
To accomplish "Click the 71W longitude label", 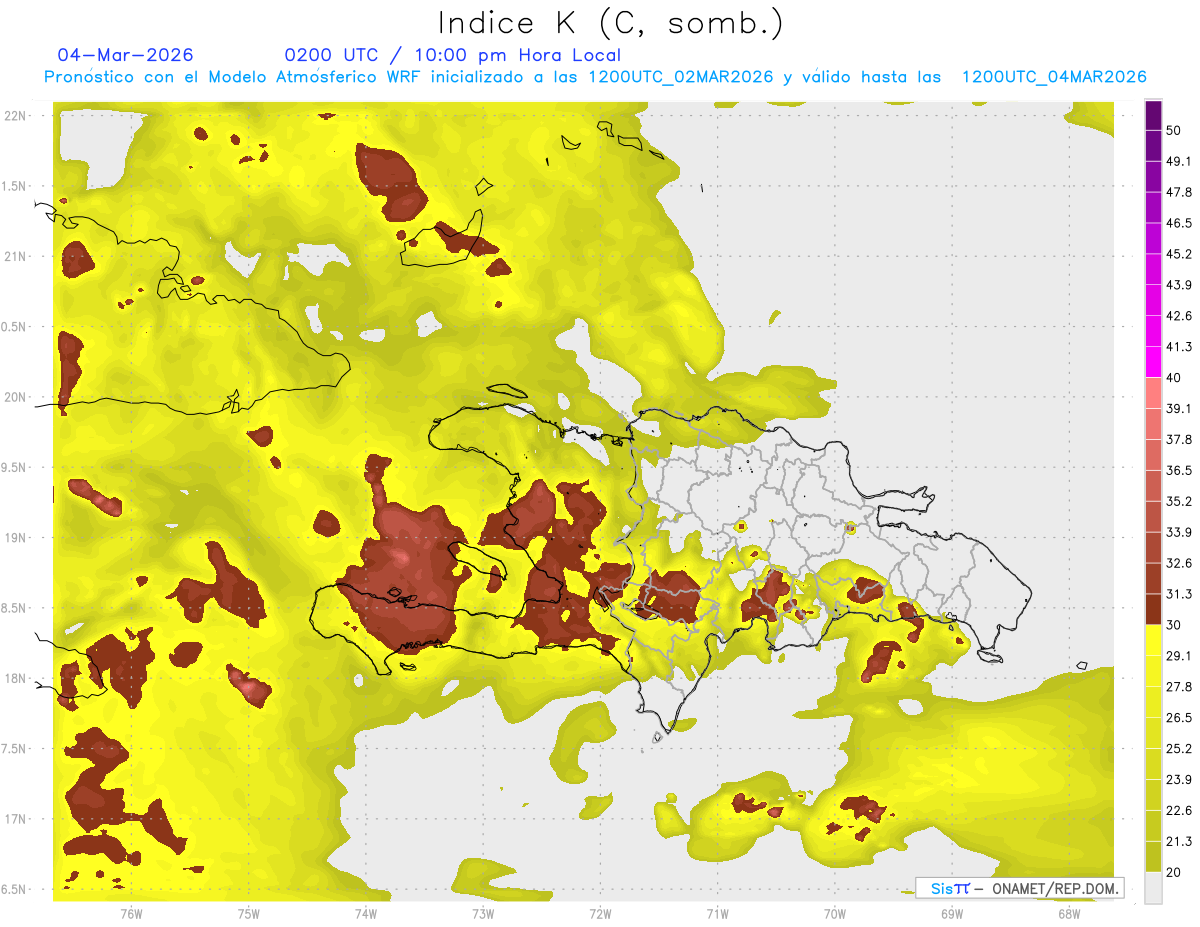I will [x=717, y=913].
